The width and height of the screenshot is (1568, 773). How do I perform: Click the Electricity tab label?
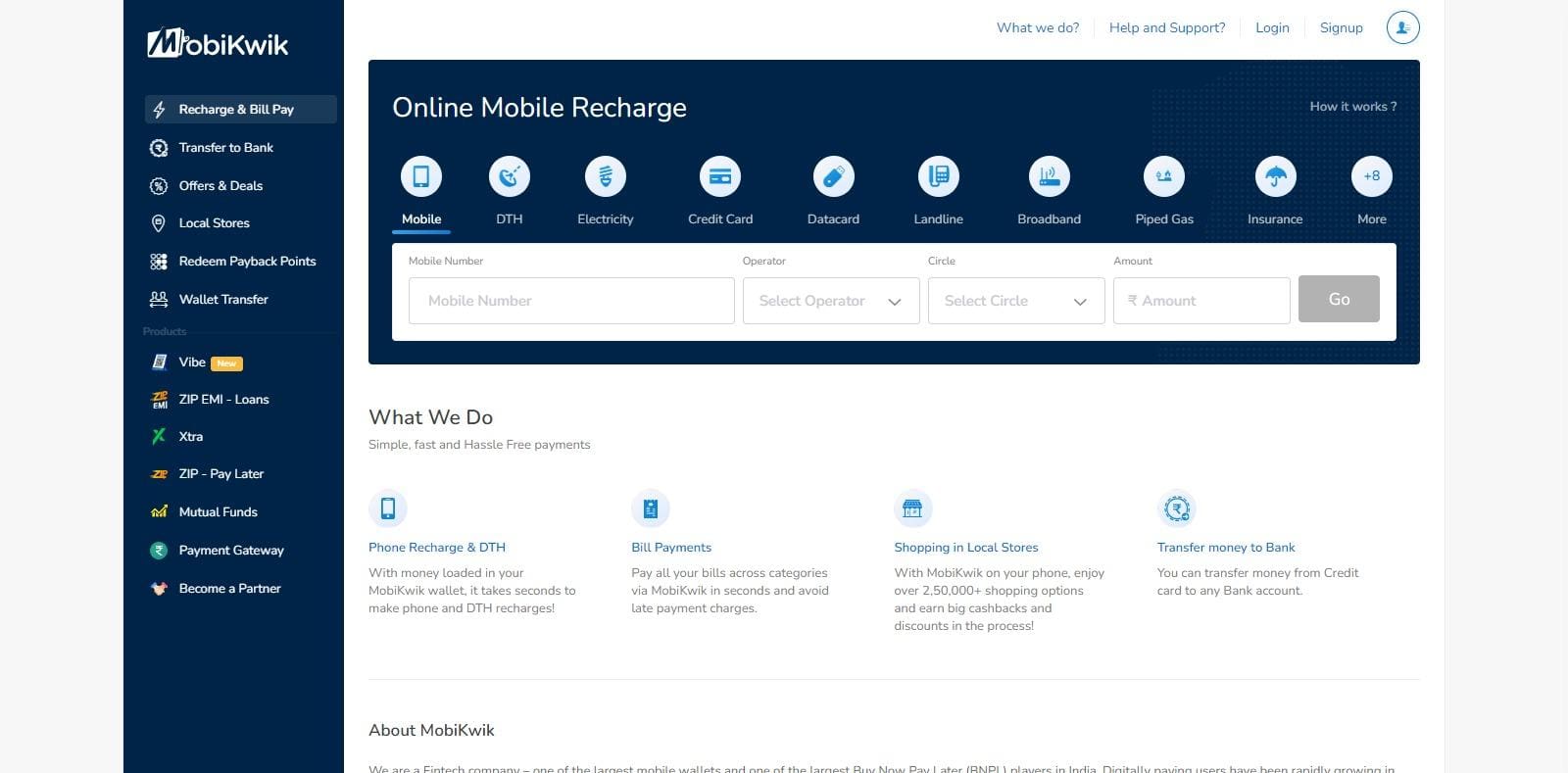tap(606, 219)
